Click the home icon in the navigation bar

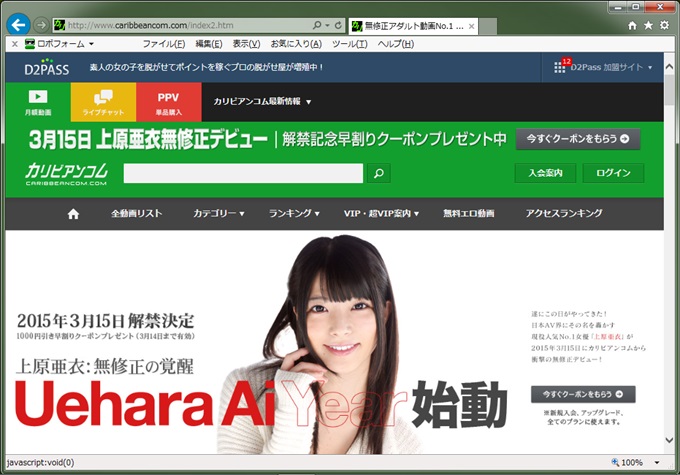[x=73, y=213]
